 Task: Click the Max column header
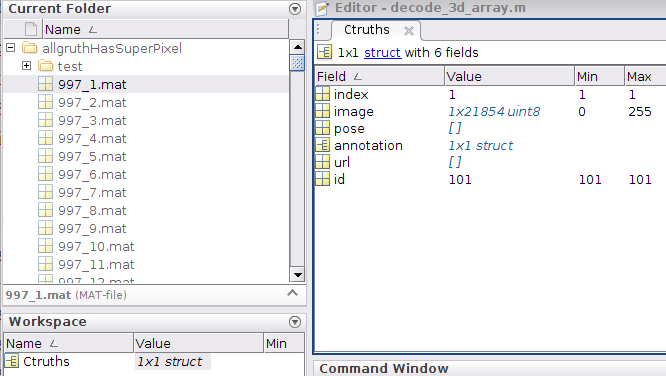click(645, 76)
